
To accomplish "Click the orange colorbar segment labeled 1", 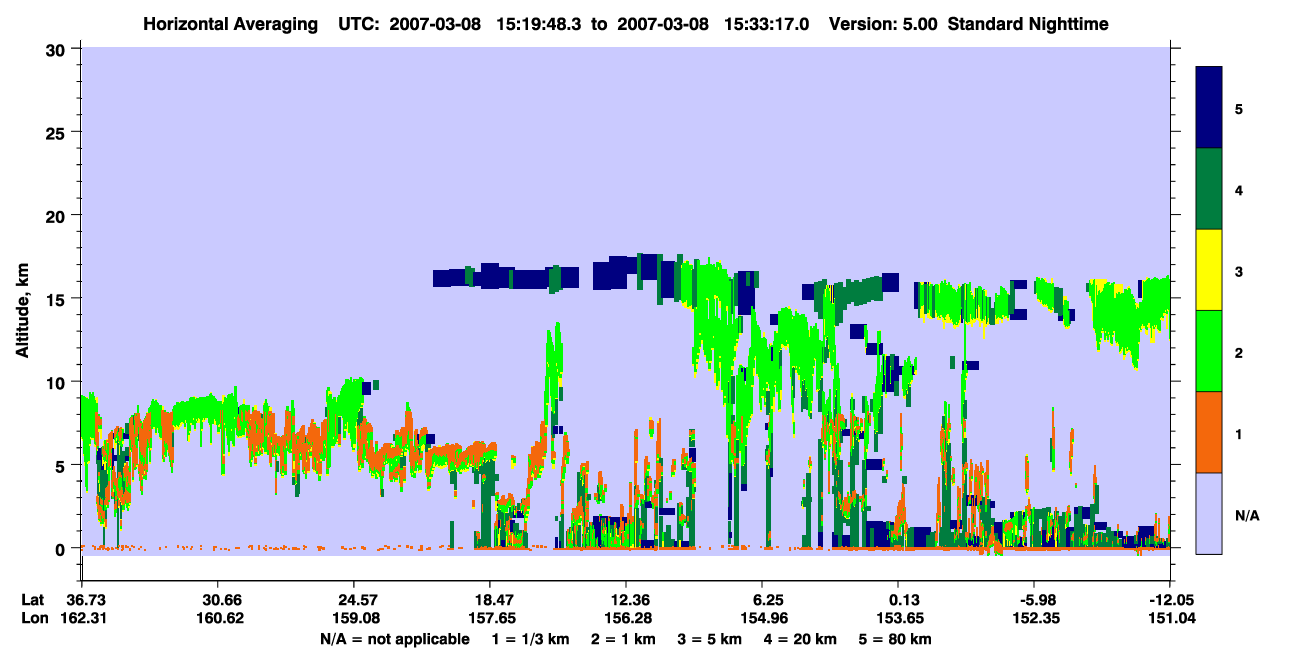I will [x=1209, y=432].
